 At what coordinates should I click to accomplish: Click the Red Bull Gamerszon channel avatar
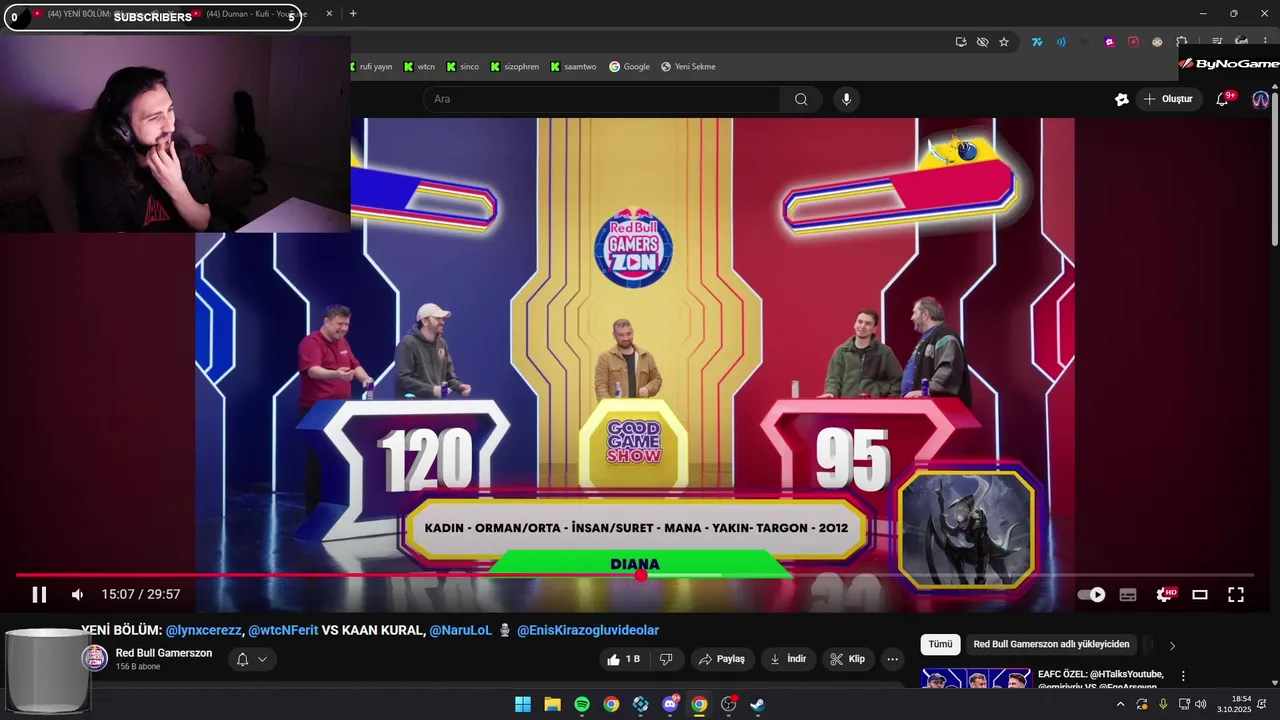click(x=95, y=658)
